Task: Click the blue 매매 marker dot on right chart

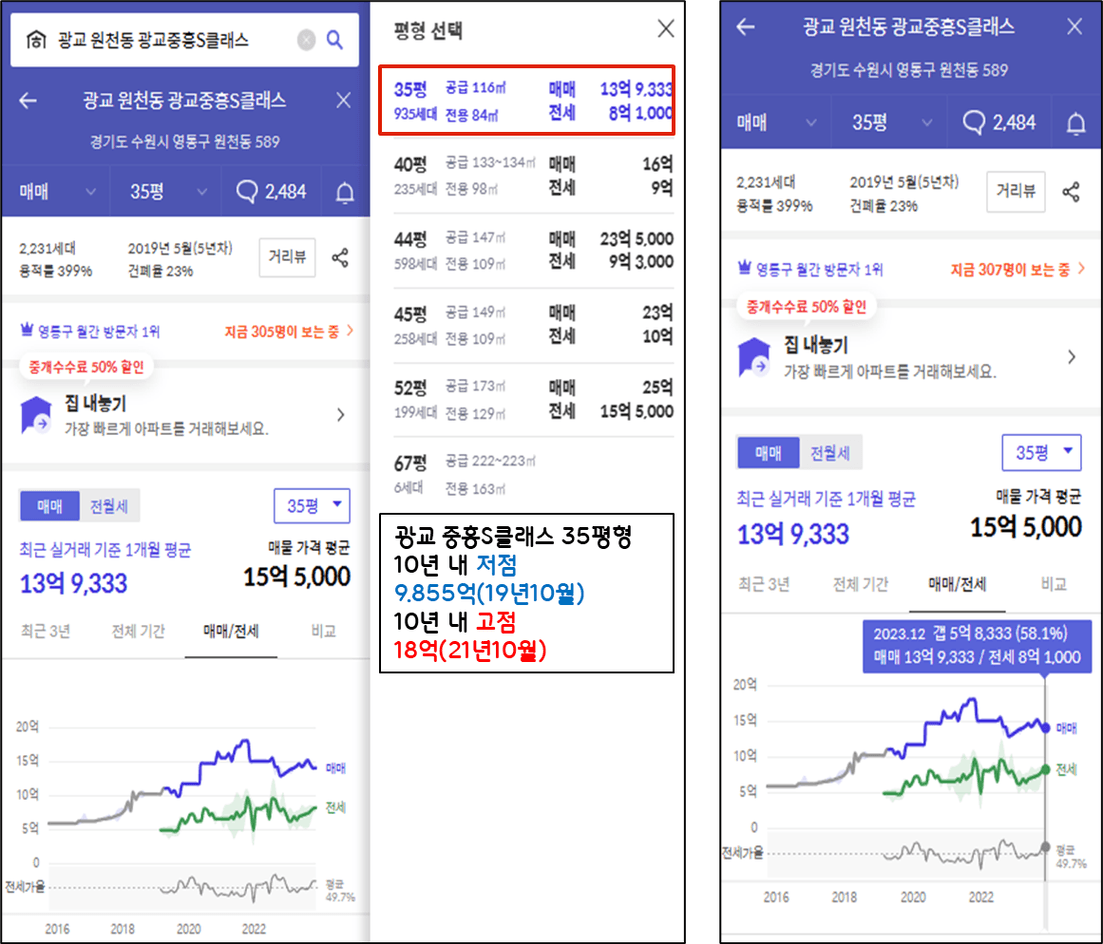Action: [1046, 728]
